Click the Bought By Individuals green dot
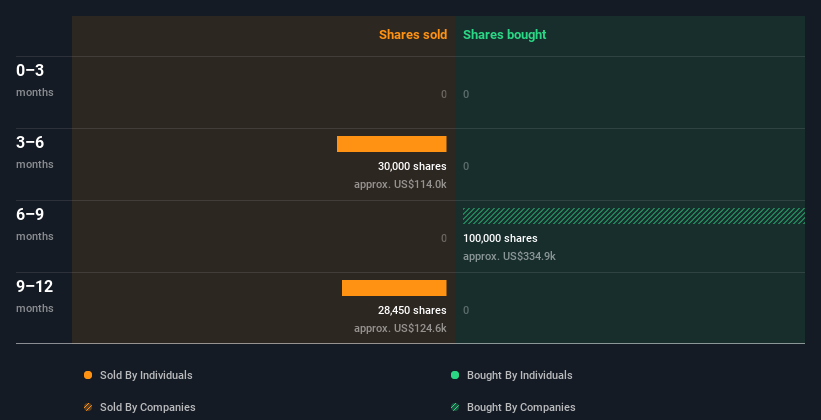The height and width of the screenshot is (420, 821). click(455, 375)
